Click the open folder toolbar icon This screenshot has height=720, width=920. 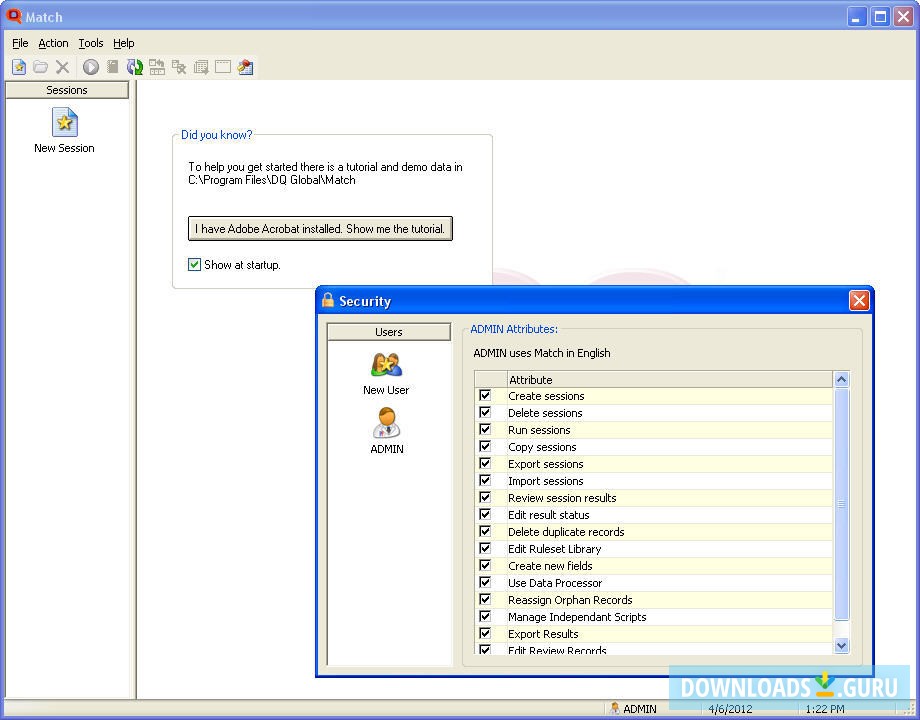pyautogui.click(x=40, y=67)
